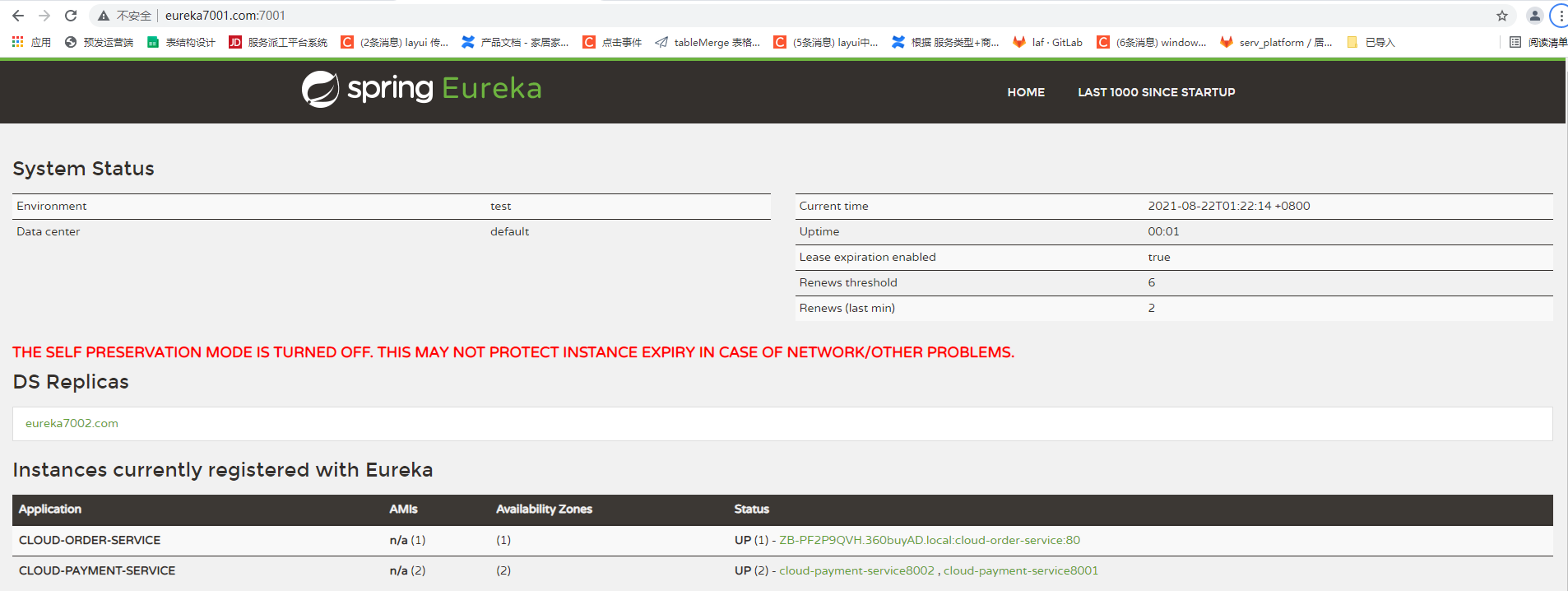Click the AMIs column header
The image size is (1568, 591).
403,509
